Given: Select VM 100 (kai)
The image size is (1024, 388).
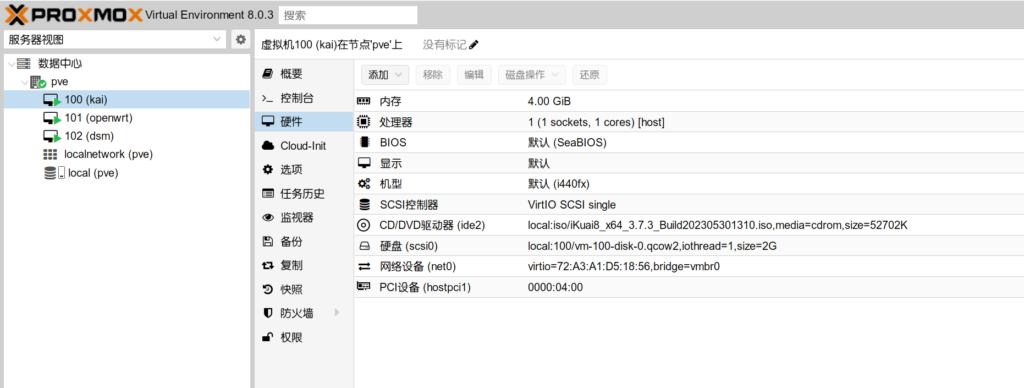Looking at the screenshot, I should coord(127,100).
